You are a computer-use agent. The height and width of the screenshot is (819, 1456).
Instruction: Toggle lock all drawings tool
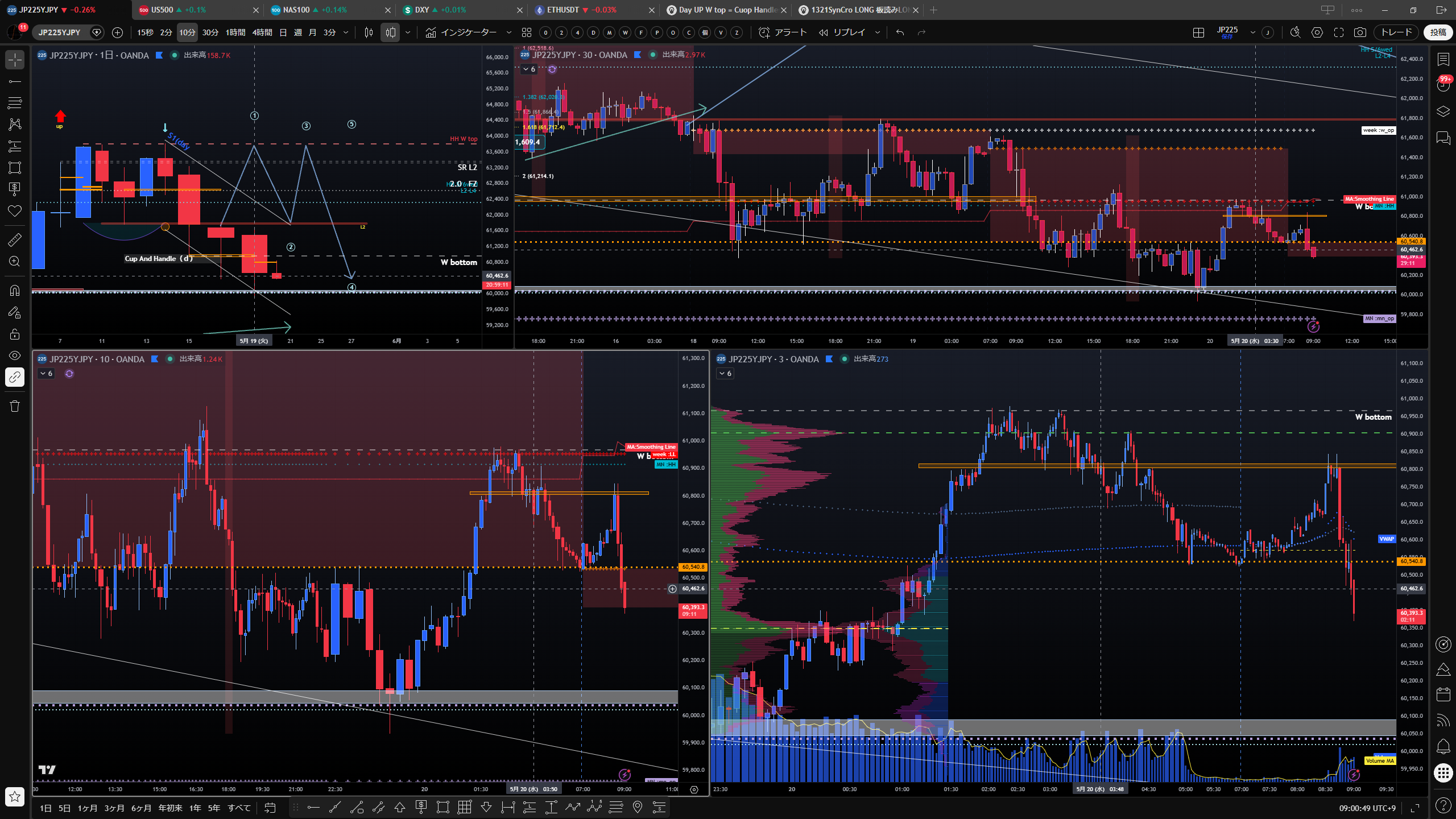pos(15,334)
